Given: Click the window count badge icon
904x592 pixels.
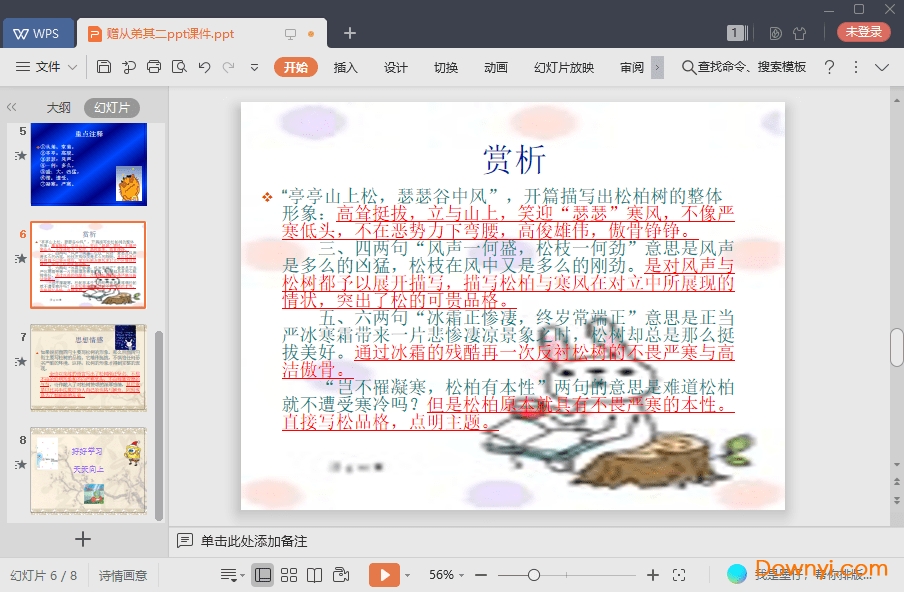Looking at the screenshot, I should click(737, 33).
